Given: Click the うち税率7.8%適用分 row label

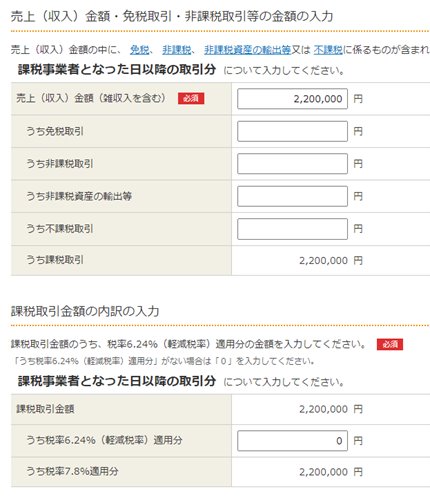Looking at the screenshot, I should (x=72, y=472).
